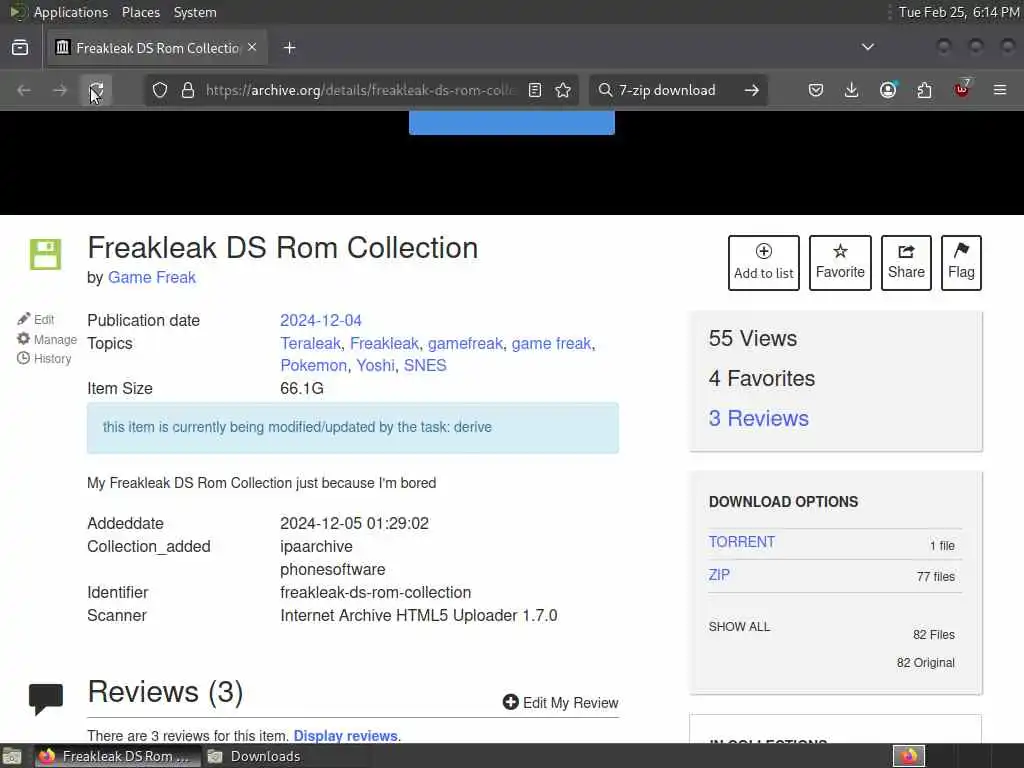Open the ZIP download option
Screen dimensions: 1024x768
(x=719, y=575)
